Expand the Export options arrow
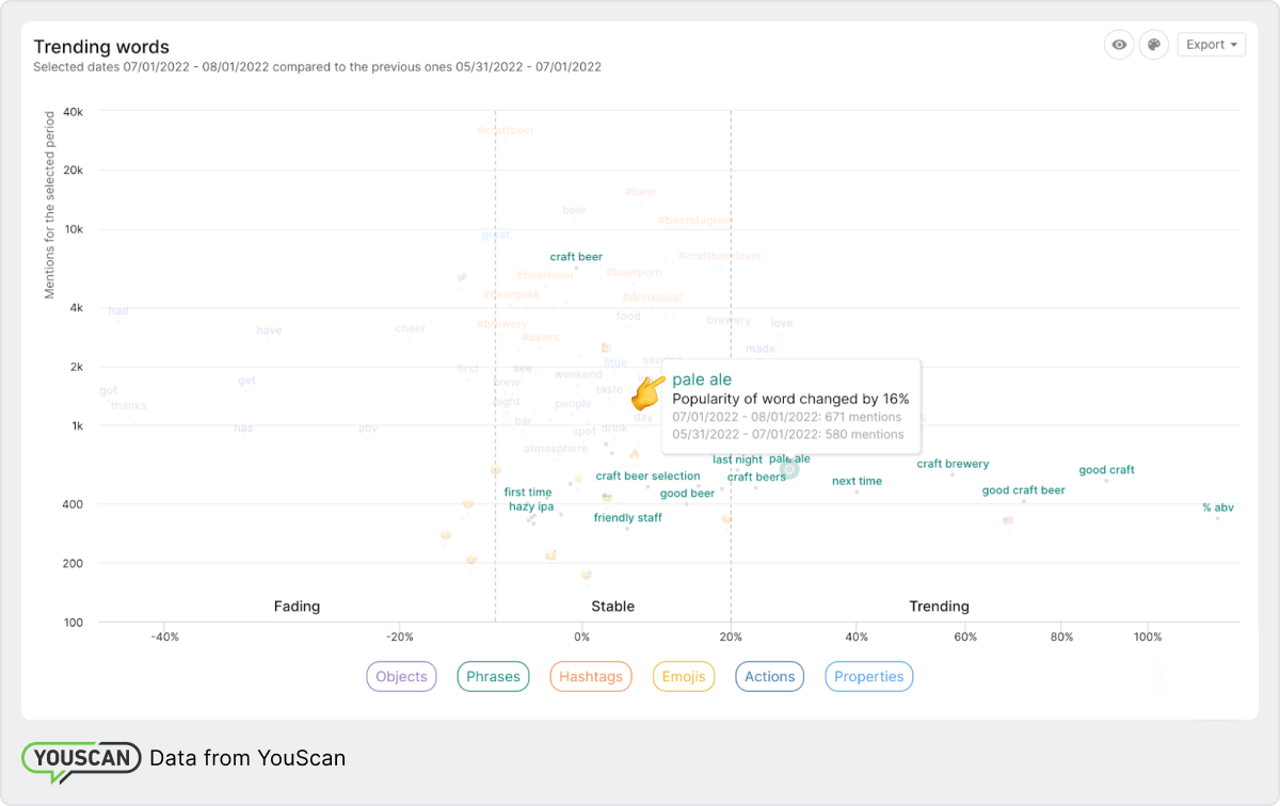The width and height of the screenshot is (1280, 806). click(1232, 44)
